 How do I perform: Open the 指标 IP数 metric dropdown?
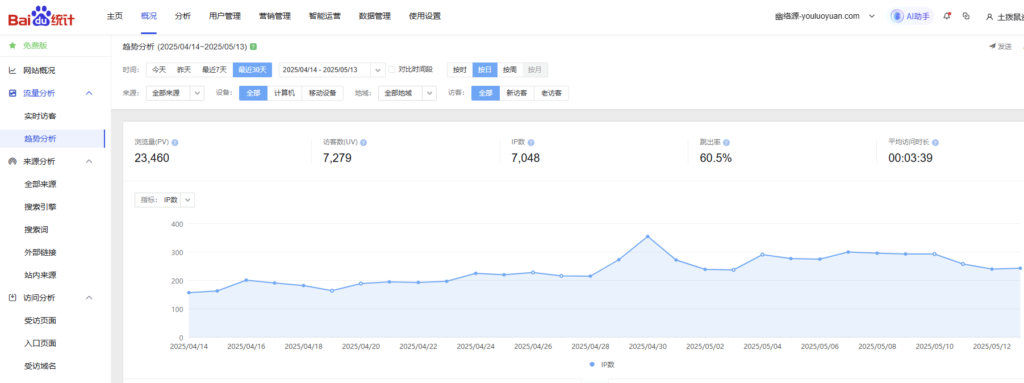[x=164, y=200]
